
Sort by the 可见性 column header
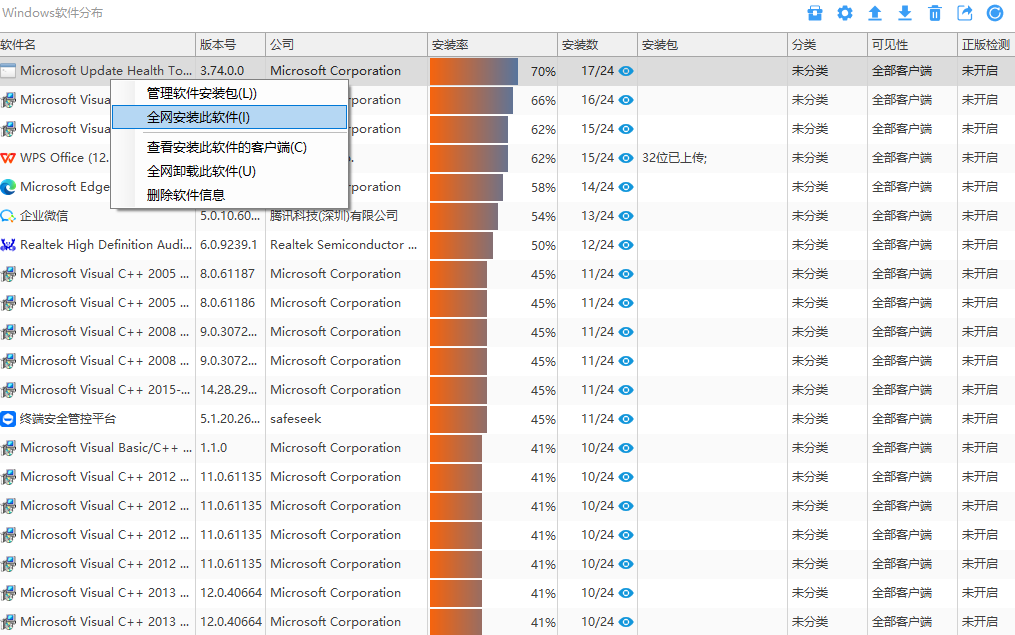pos(912,45)
